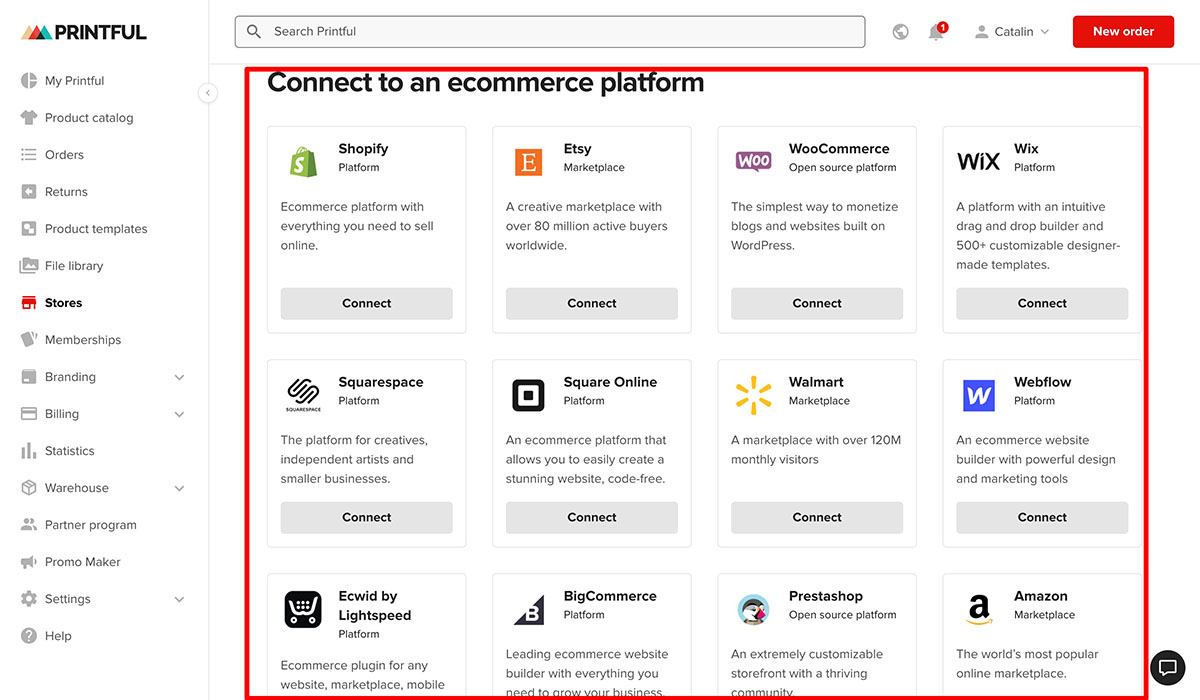Select Returns in the sidebar
Viewport: 1200px width, 700px height.
click(x=67, y=191)
